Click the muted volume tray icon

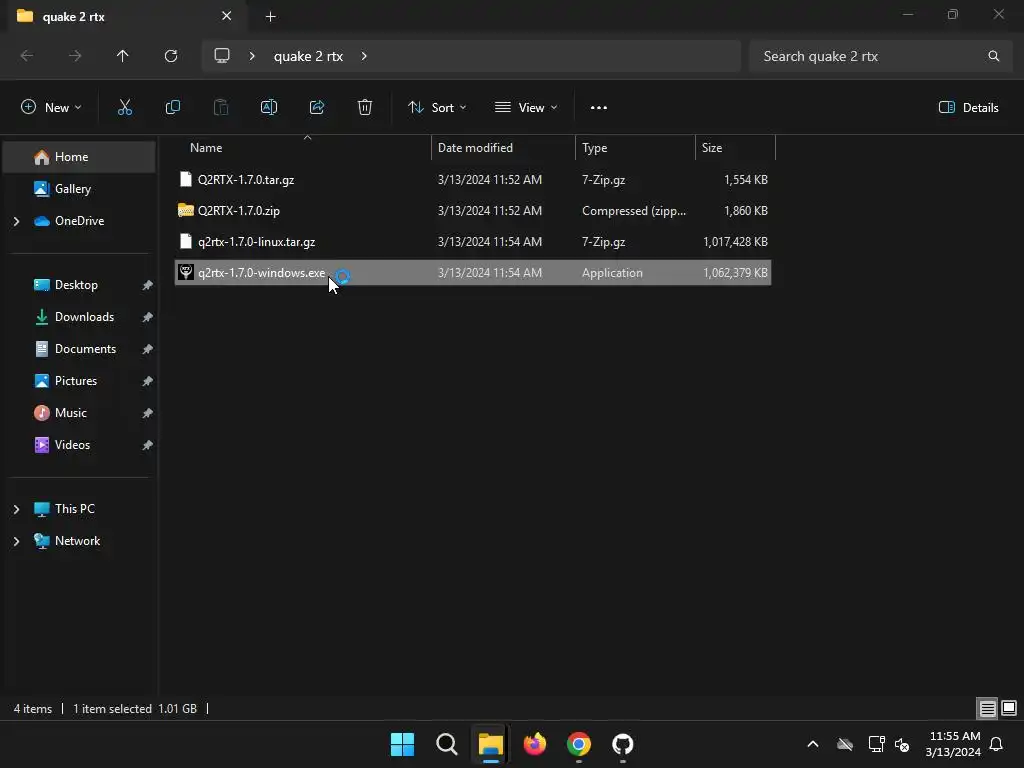coord(902,744)
